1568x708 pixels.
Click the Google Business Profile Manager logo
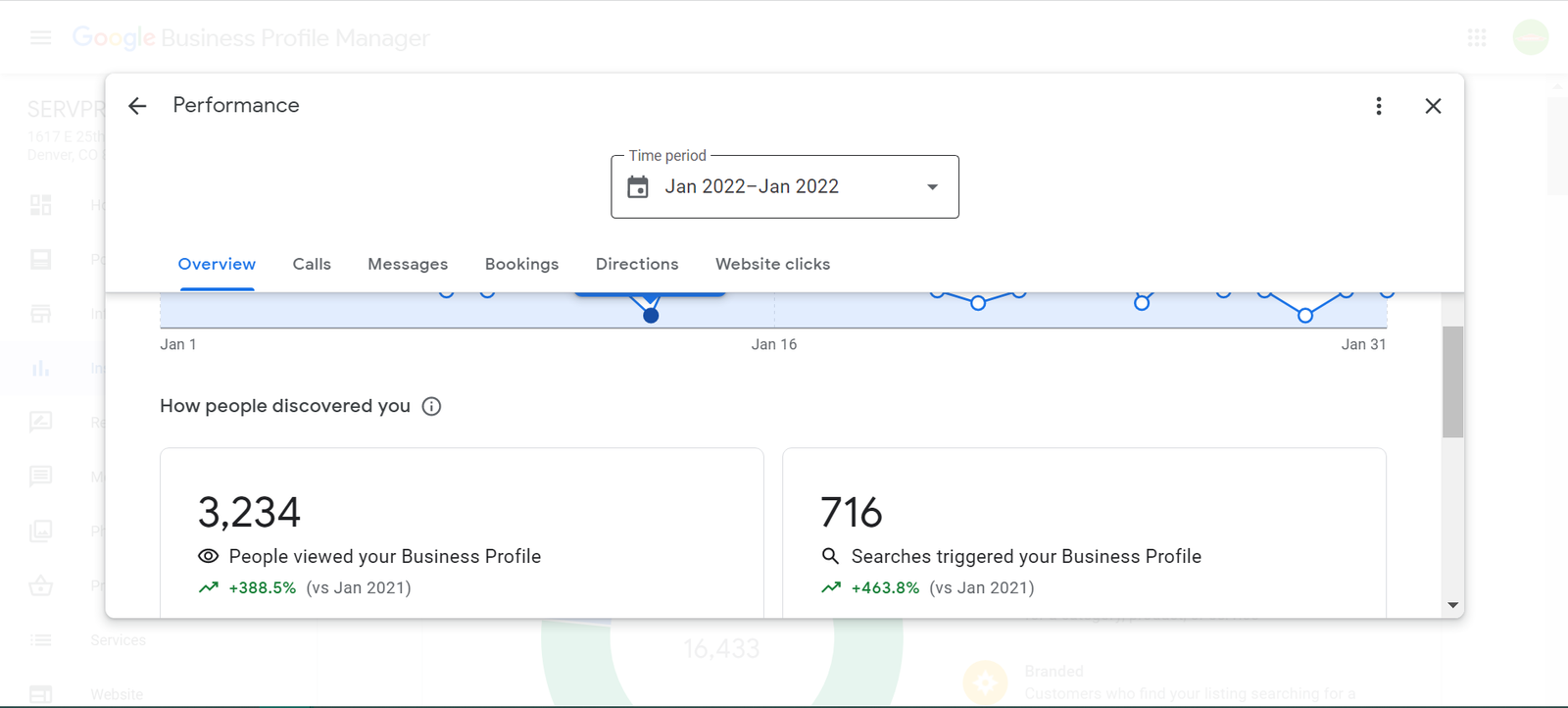[251, 37]
